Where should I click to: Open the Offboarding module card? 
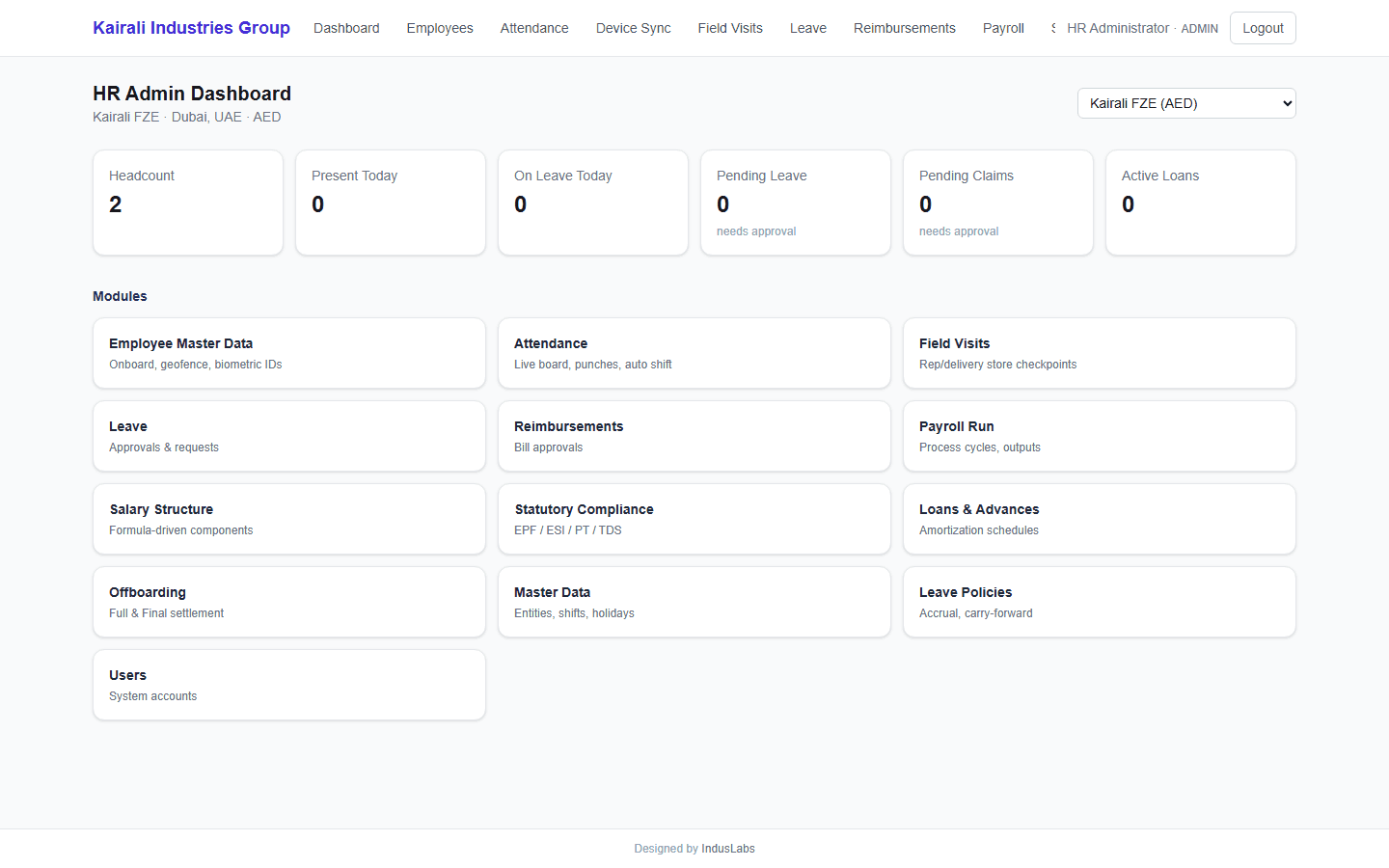click(289, 602)
